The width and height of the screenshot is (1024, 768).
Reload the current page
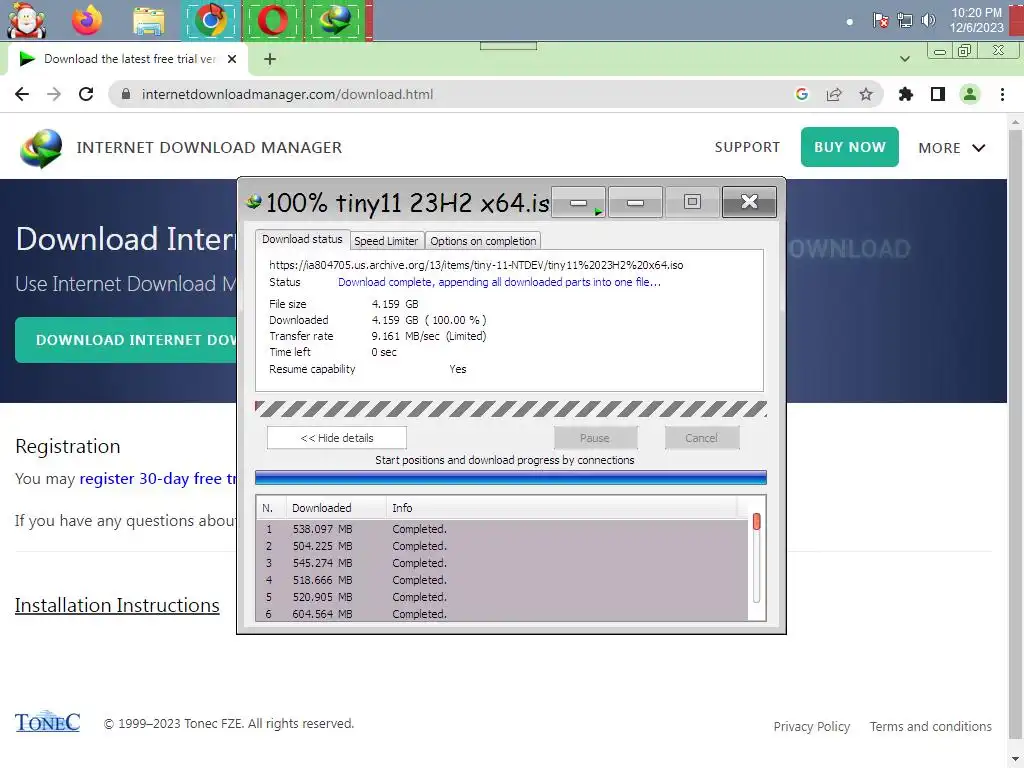point(86,94)
